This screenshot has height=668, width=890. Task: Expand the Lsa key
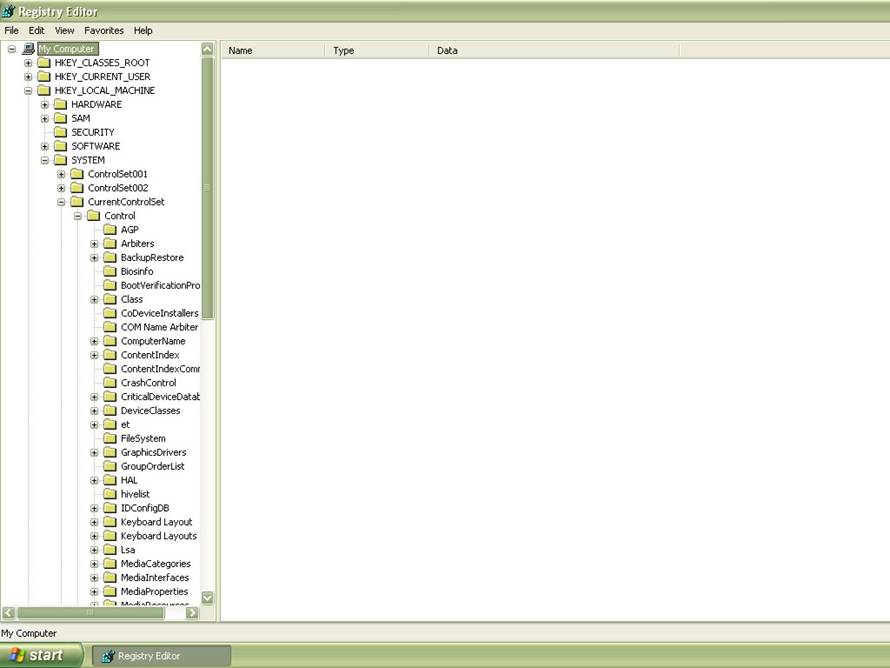(x=94, y=550)
